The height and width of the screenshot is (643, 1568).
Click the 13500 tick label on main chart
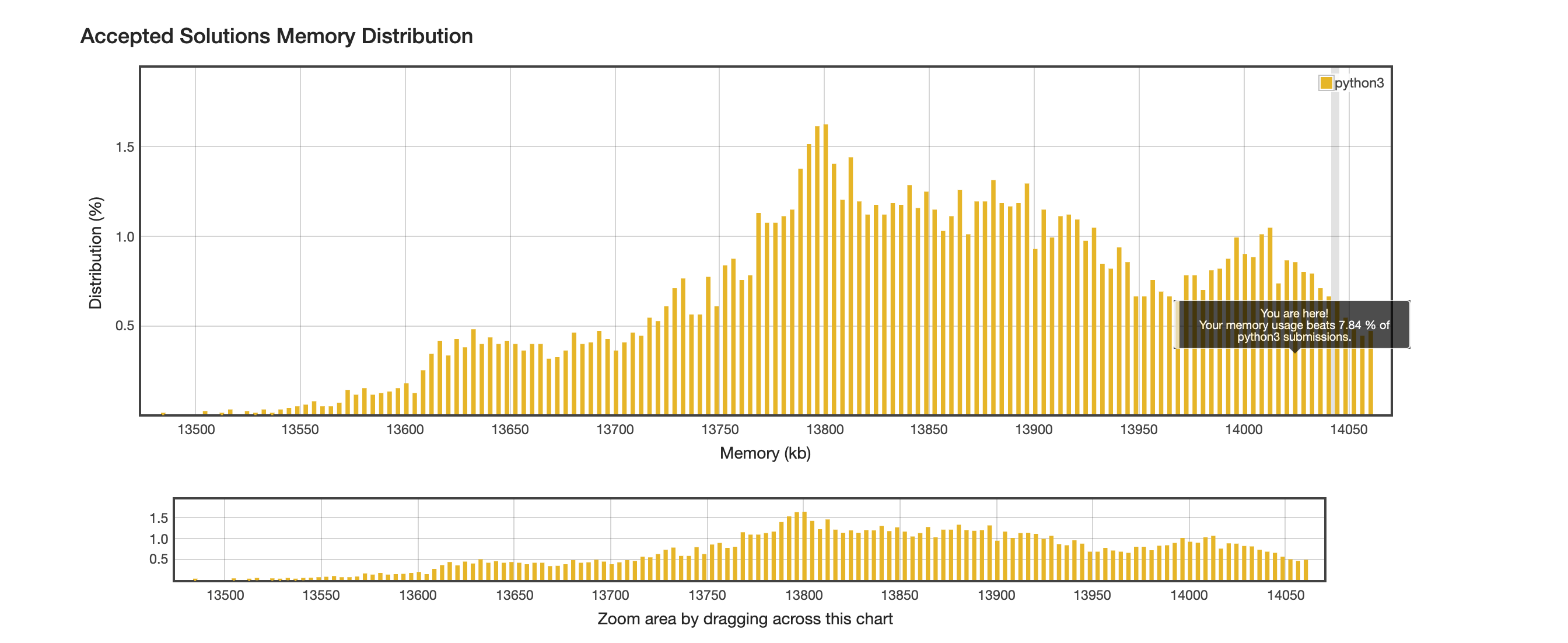pyautogui.click(x=196, y=429)
